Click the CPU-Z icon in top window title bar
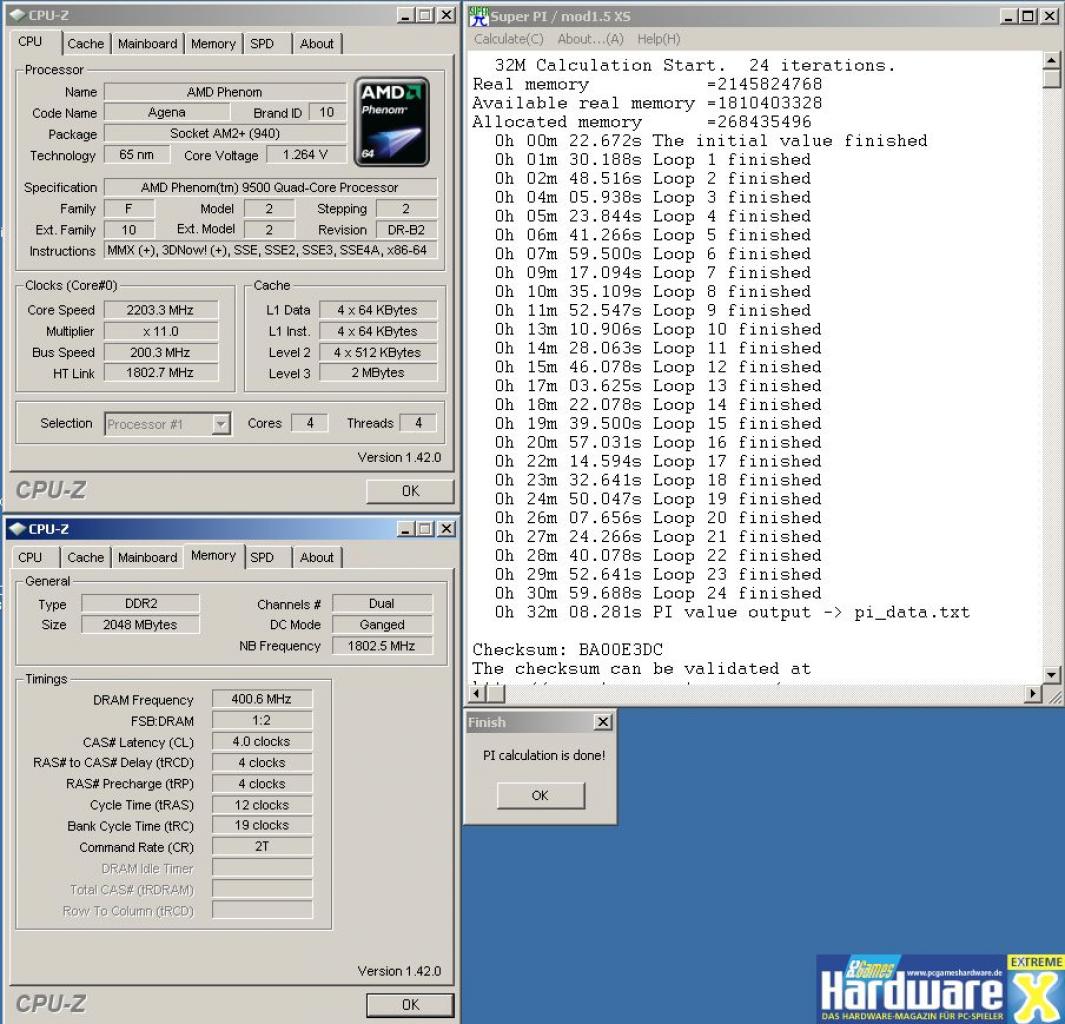Image resolution: width=1065 pixels, height=1024 pixels. point(18,15)
